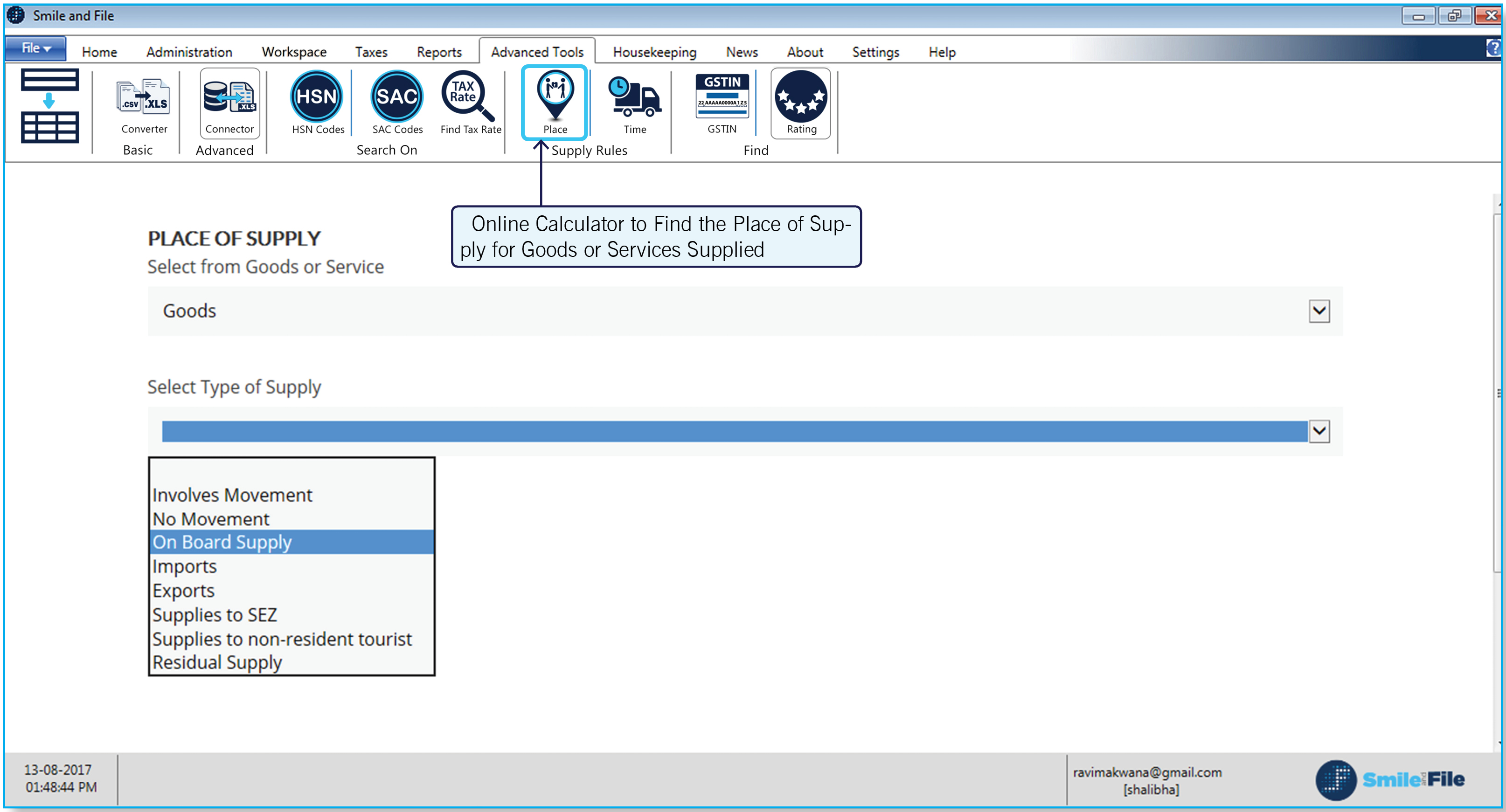Choose Supplies to SEZ from list
This screenshot has width=1506, height=812.
click(215, 614)
